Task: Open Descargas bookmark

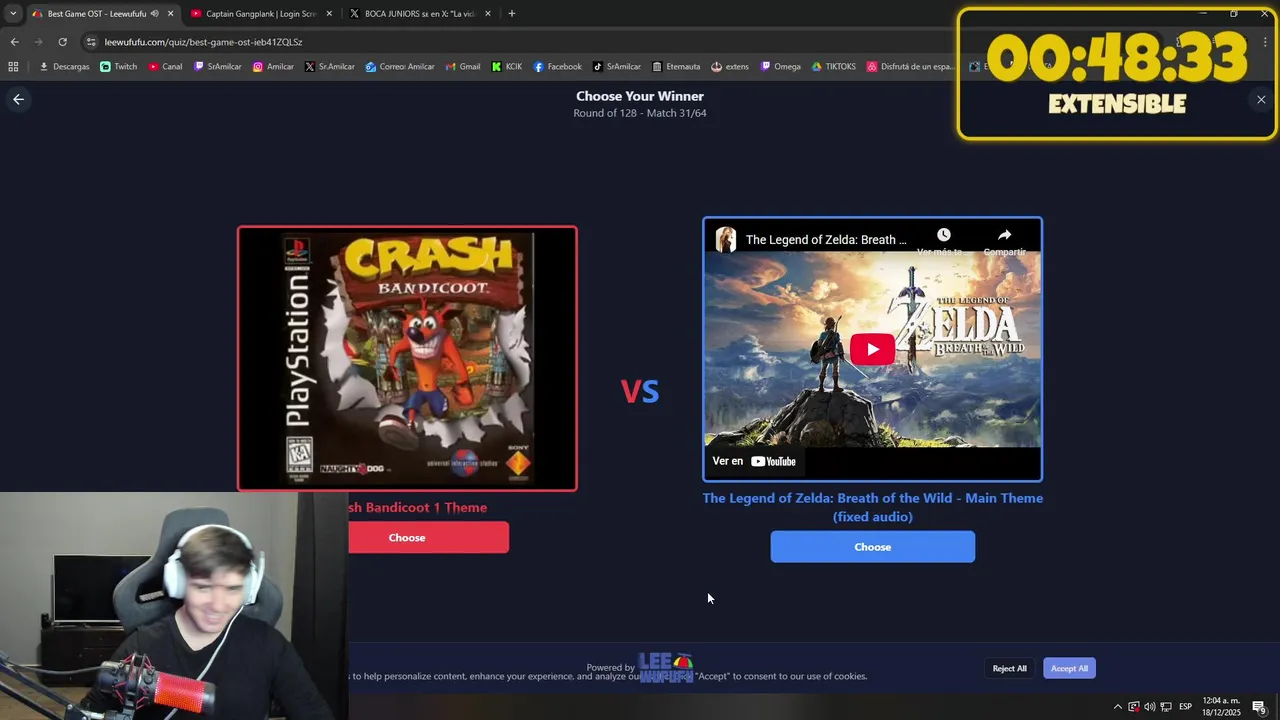Action: pyautogui.click(x=64, y=67)
